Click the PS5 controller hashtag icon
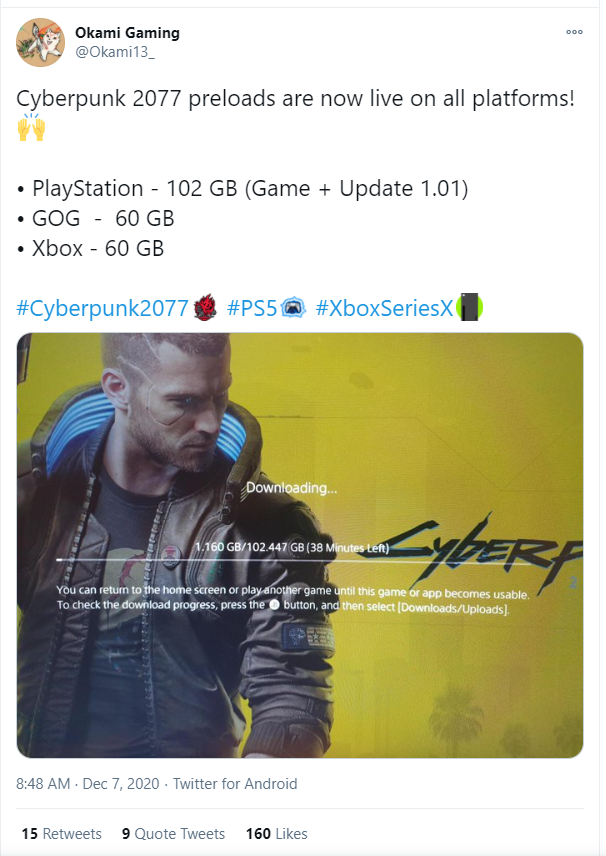 [293, 308]
